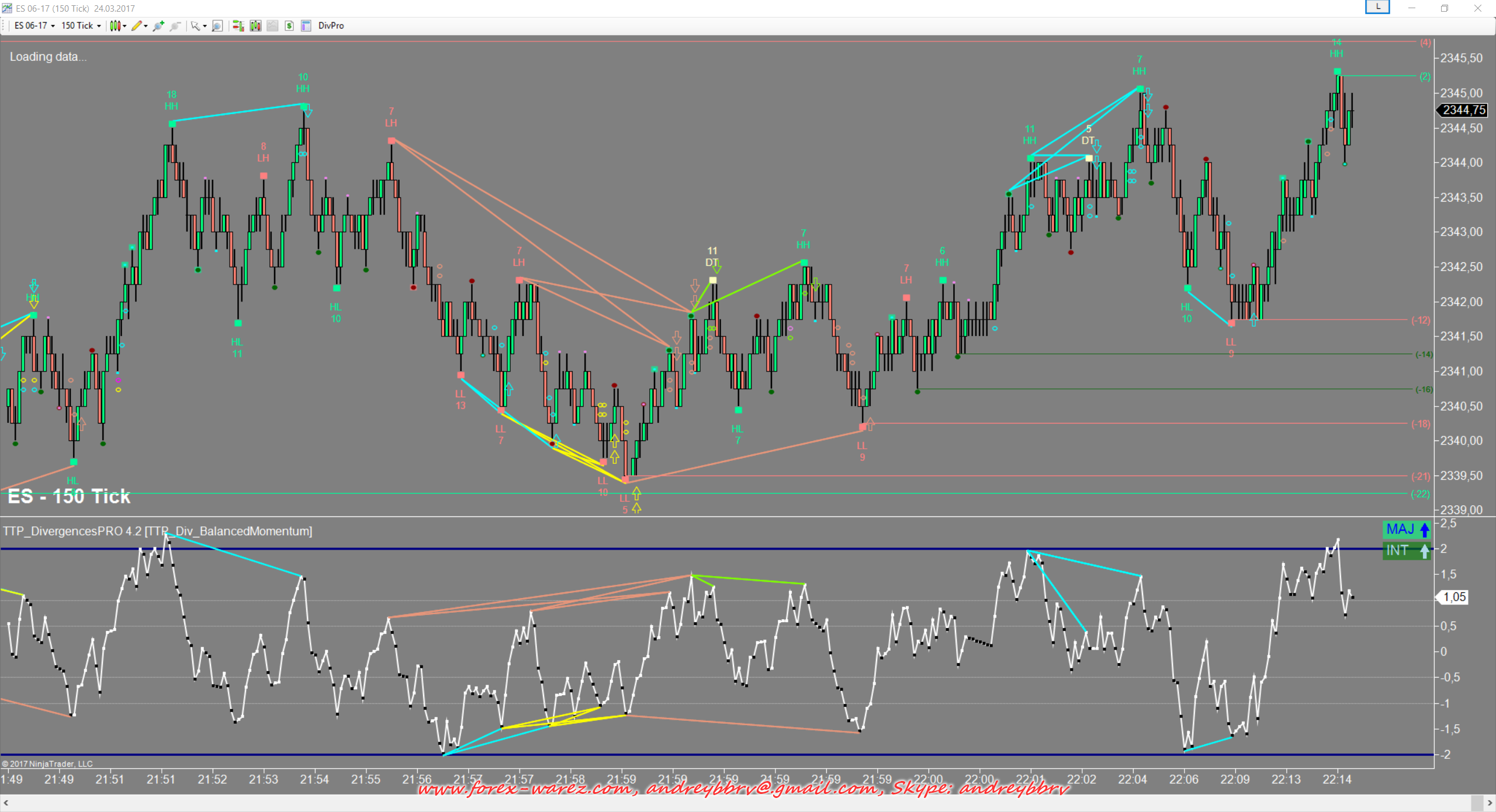This screenshot has width=1496, height=812.
Task: Open the Strategies dollar-sign icon
Action: click(289, 26)
